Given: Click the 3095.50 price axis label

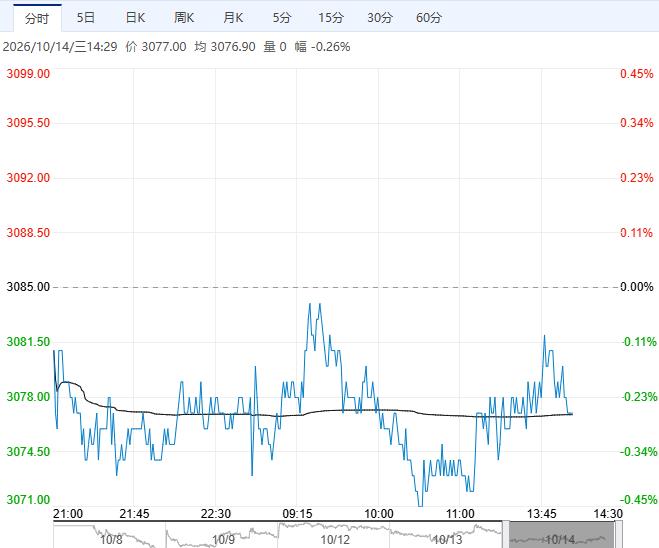Looking at the screenshot, I should point(28,123).
